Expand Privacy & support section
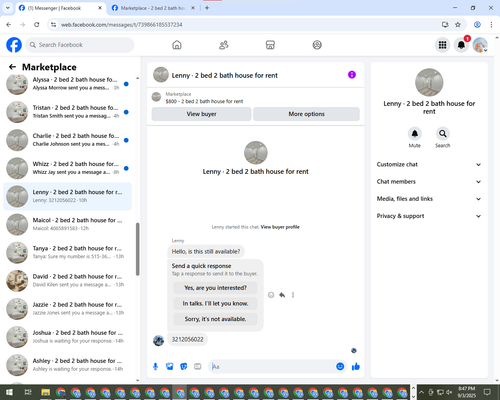 click(x=429, y=216)
